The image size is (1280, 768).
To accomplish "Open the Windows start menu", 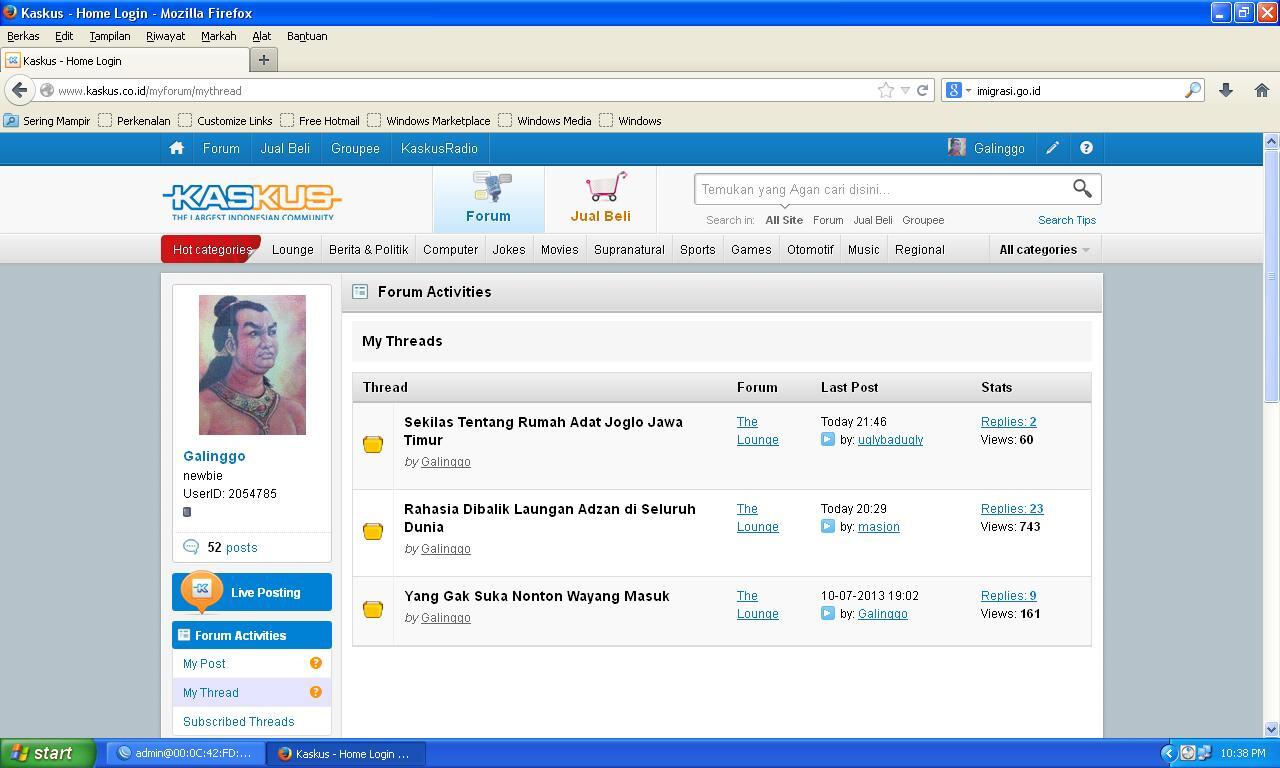I will point(48,753).
